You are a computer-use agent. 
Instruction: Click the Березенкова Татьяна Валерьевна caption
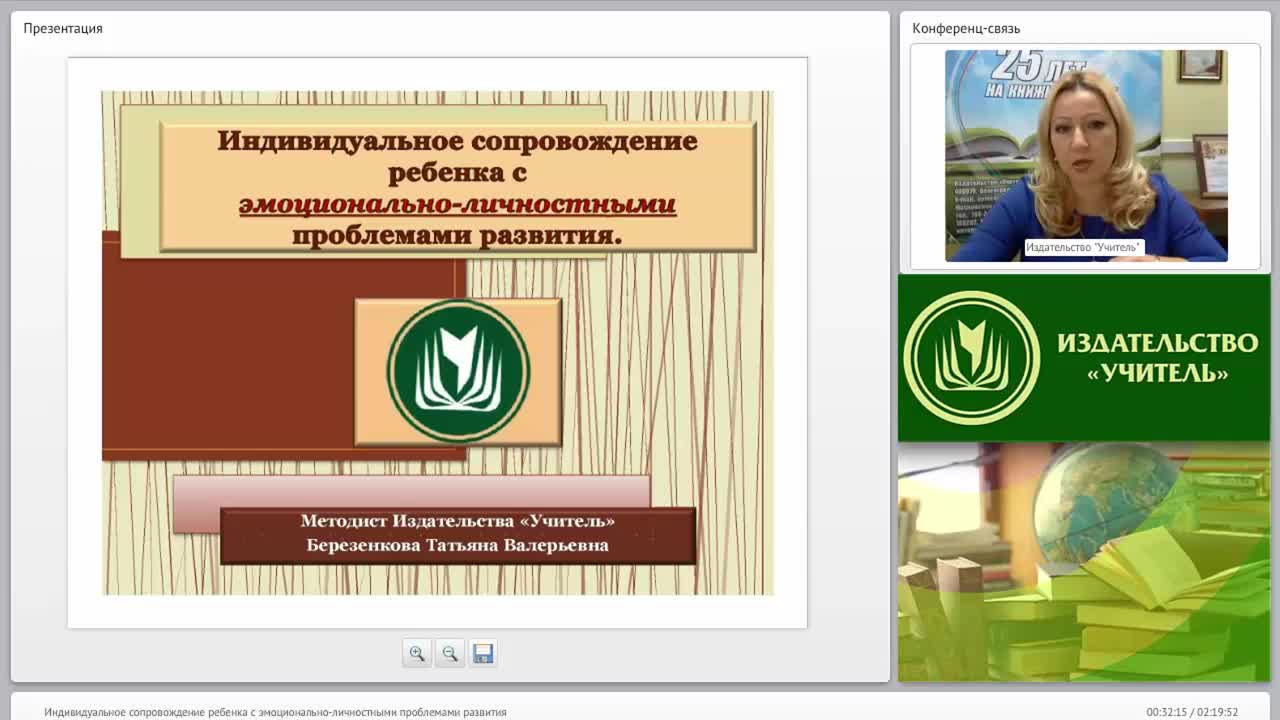pyautogui.click(x=457, y=545)
